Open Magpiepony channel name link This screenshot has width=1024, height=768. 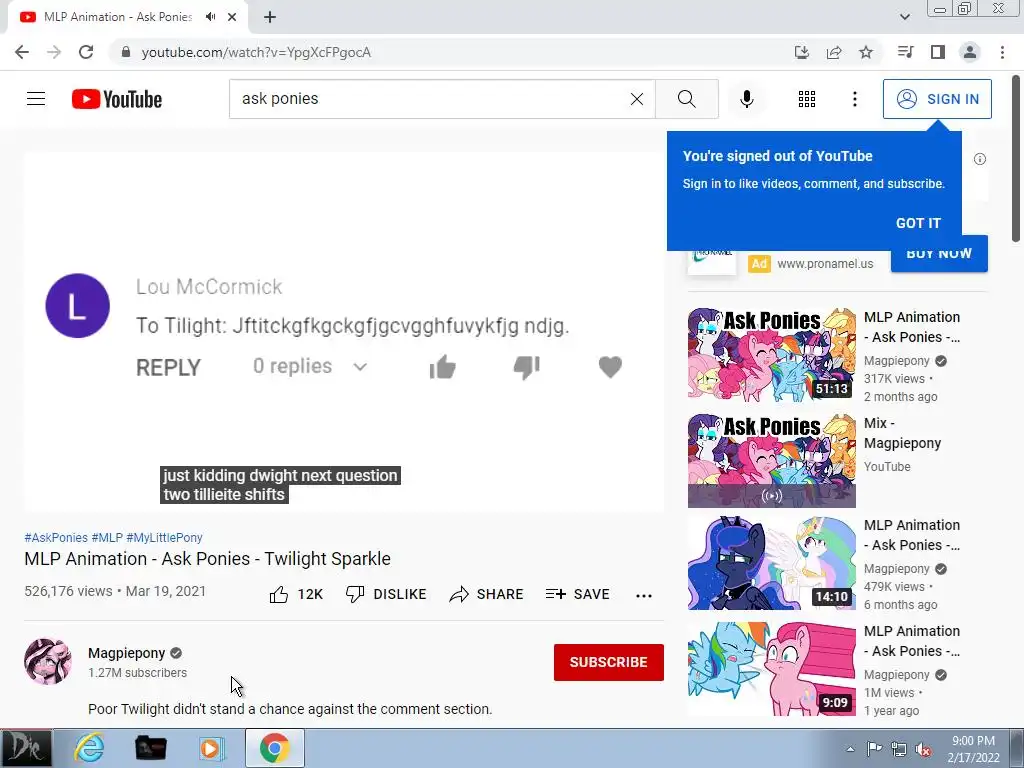[127, 653]
